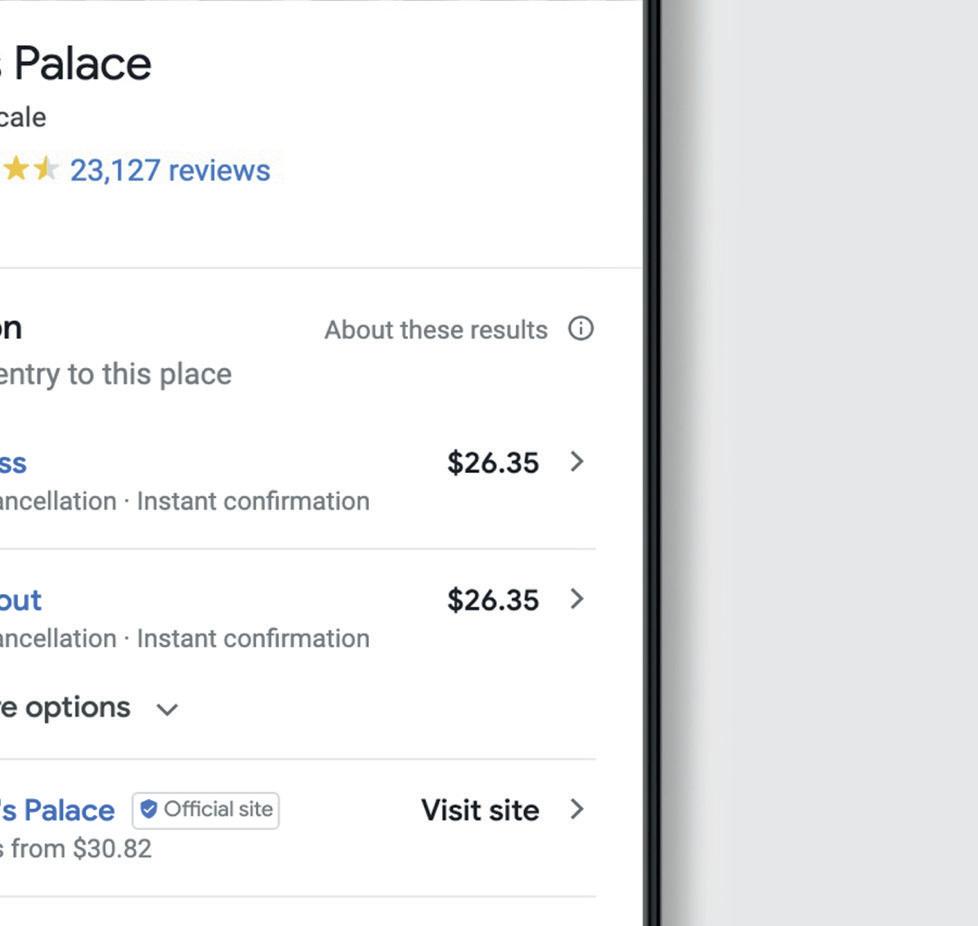Click the arrow next to the second $26.35 price
The height and width of the screenshot is (926, 978).
click(576, 599)
